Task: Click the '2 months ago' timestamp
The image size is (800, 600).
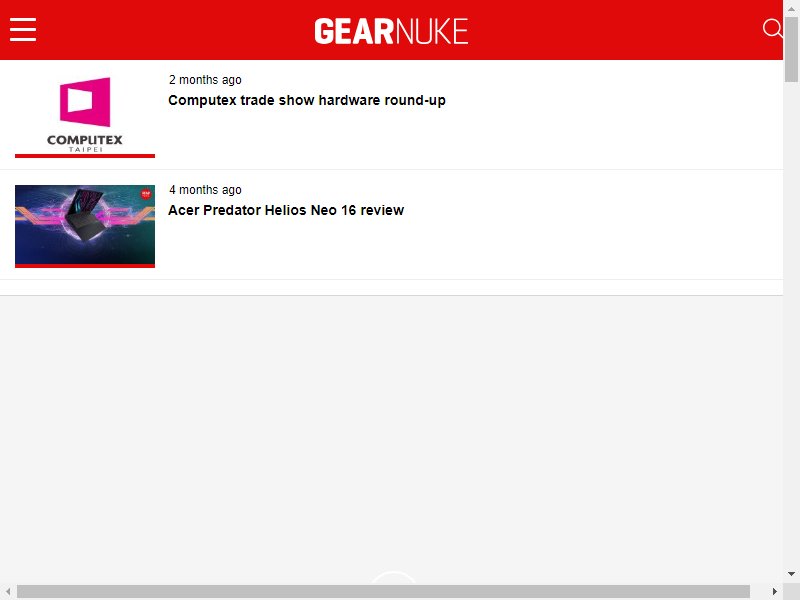Action: [205, 80]
